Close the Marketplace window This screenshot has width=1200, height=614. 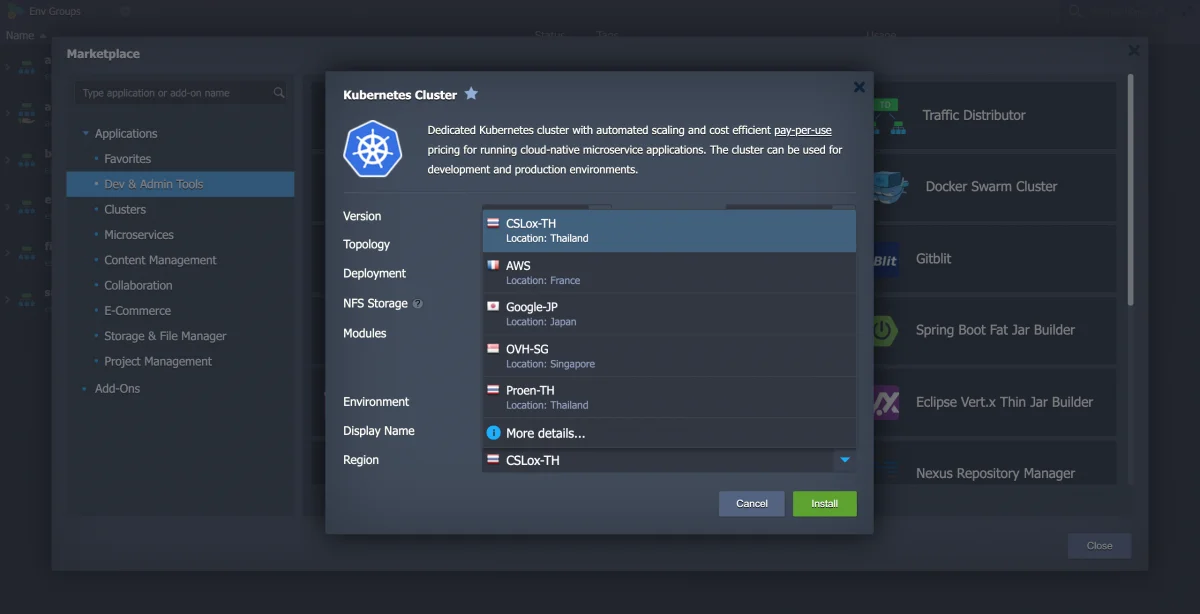1134,50
